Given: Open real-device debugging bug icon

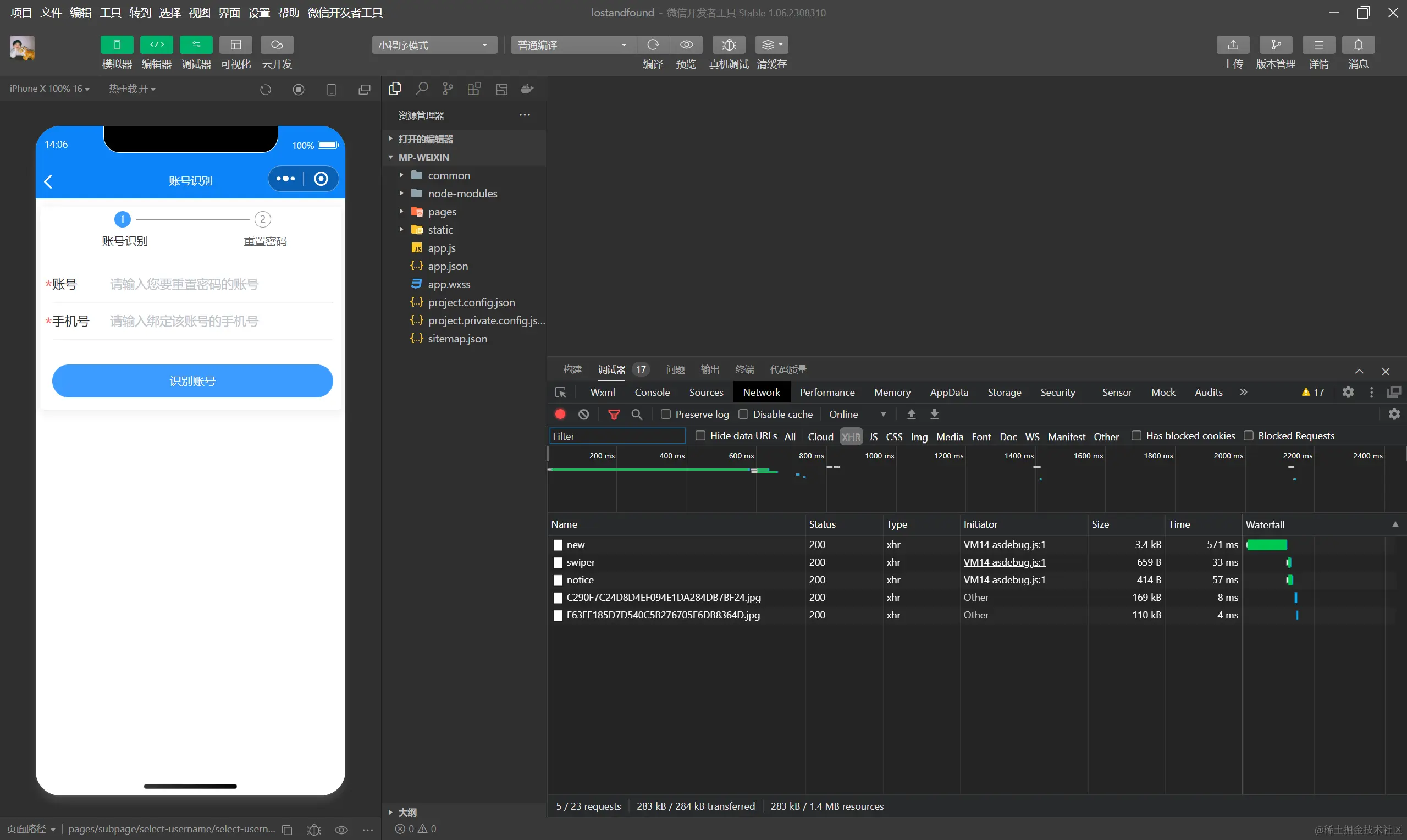Looking at the screenshot, I should [x=729, y=45].
